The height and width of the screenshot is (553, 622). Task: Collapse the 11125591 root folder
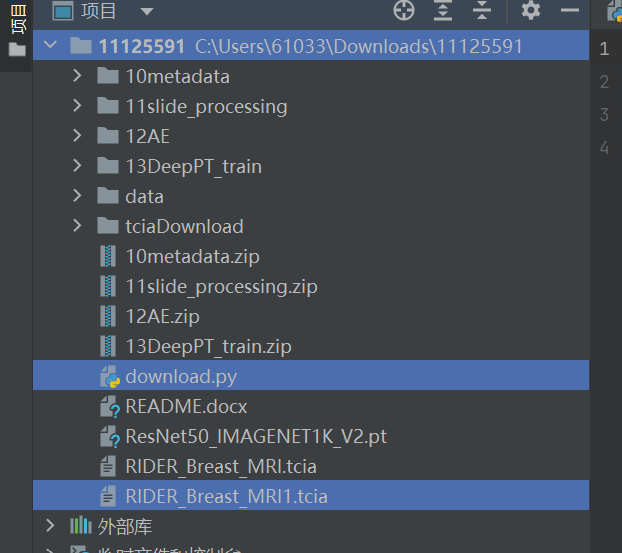50,44
